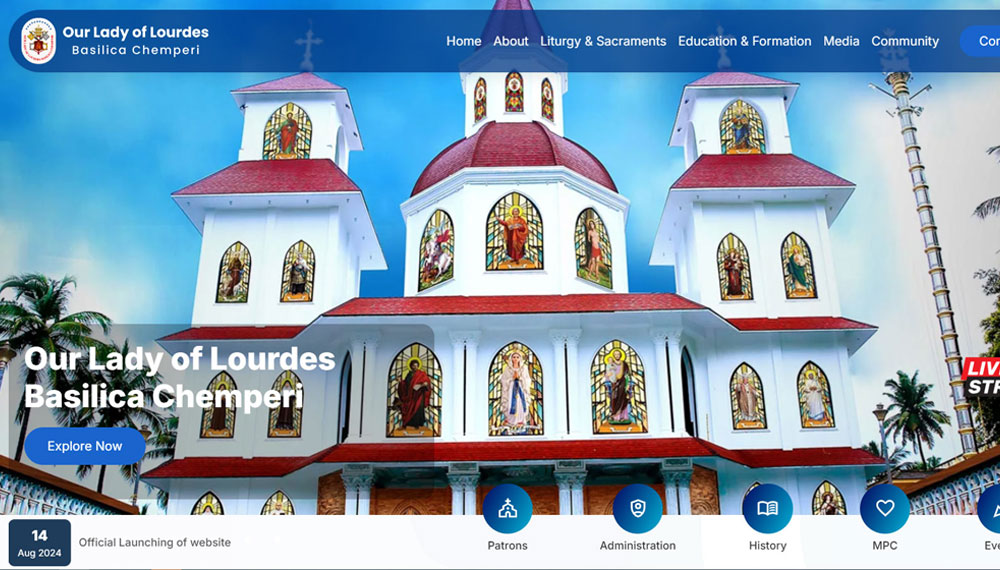Select Community in the navigation bar
The height and width of the screenshot is (570, 1000).
pyautogui.click(x=905, y=41)
